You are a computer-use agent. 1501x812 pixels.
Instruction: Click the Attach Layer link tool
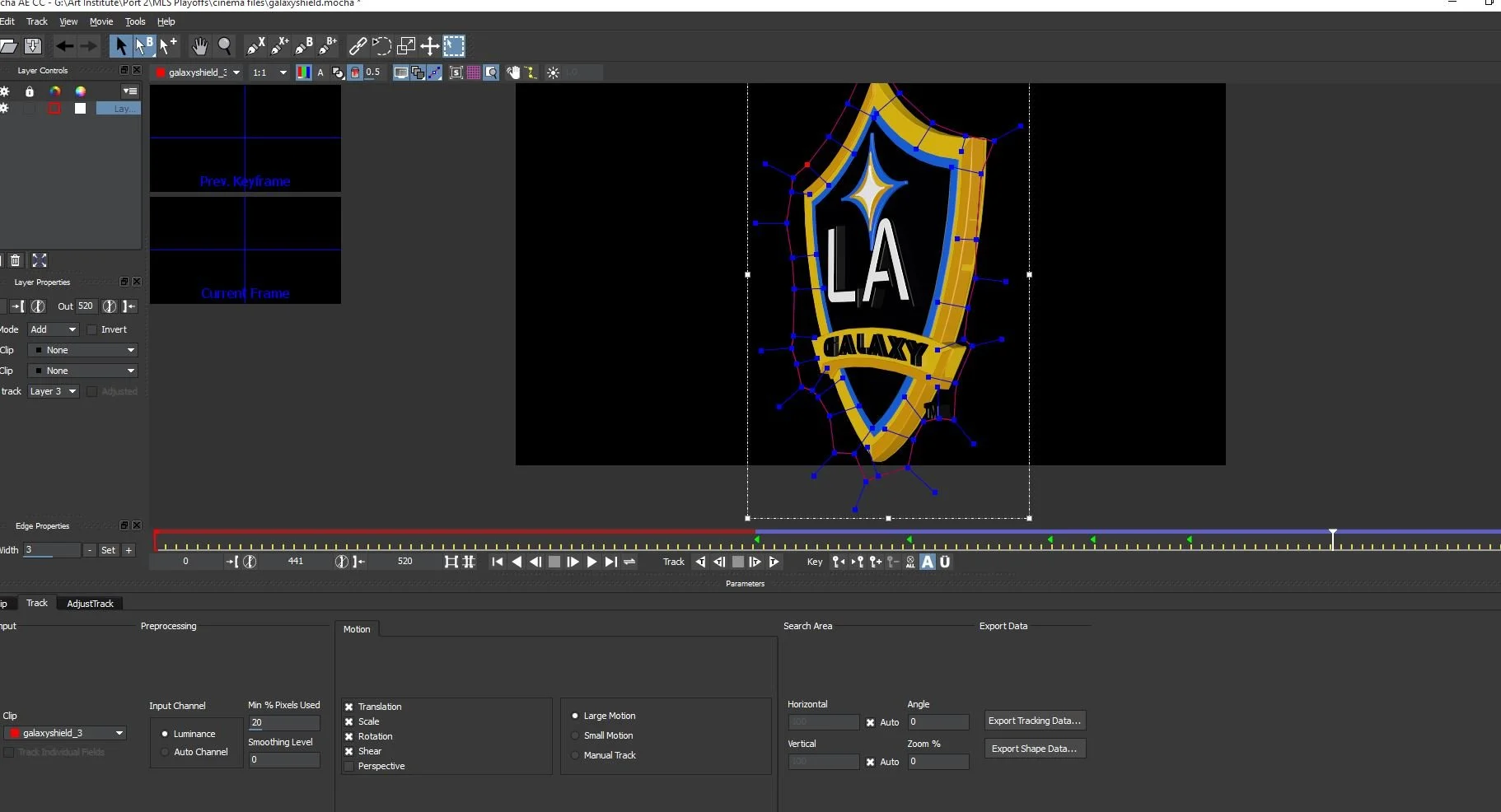tap(358, 46)
